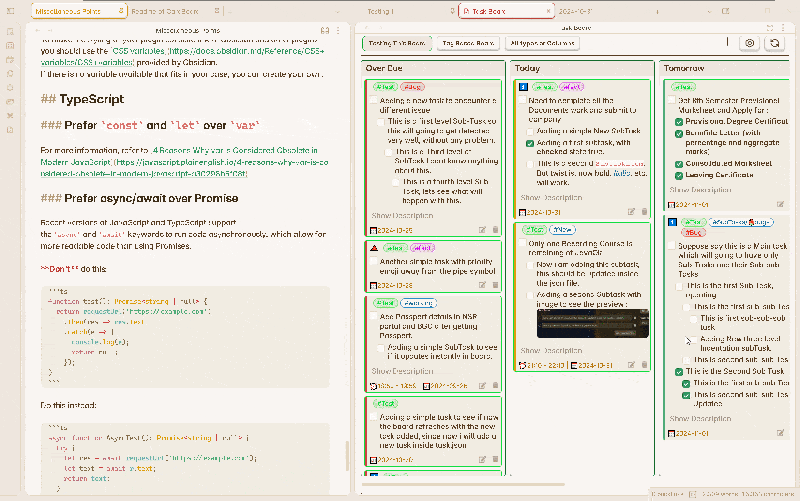Edit the 'Suppose say this is a Main task' card
Viewport: 800px width, 501px height.
pos(780,433)
